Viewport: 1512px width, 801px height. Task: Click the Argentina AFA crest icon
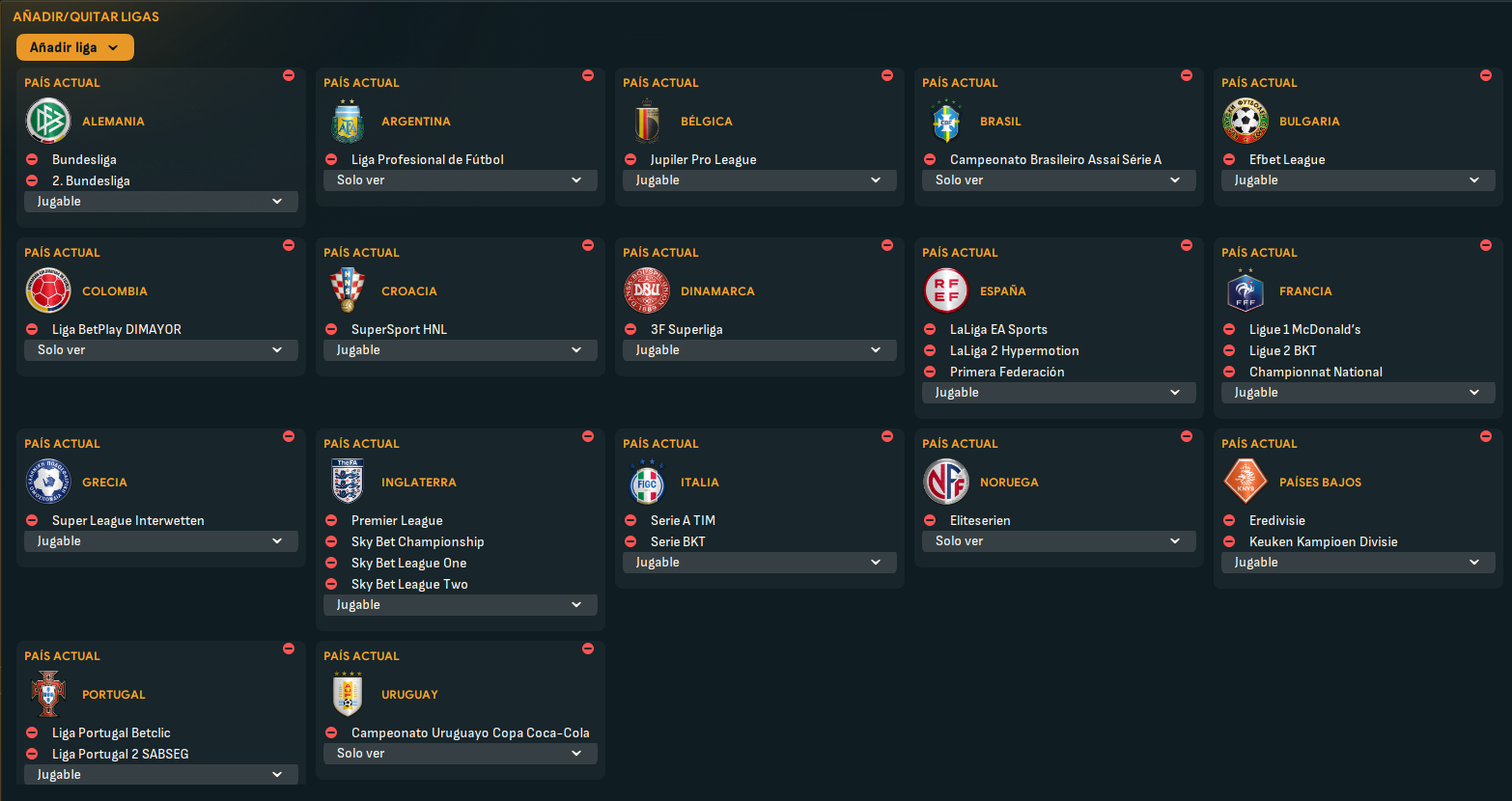[x=348, y=122]
